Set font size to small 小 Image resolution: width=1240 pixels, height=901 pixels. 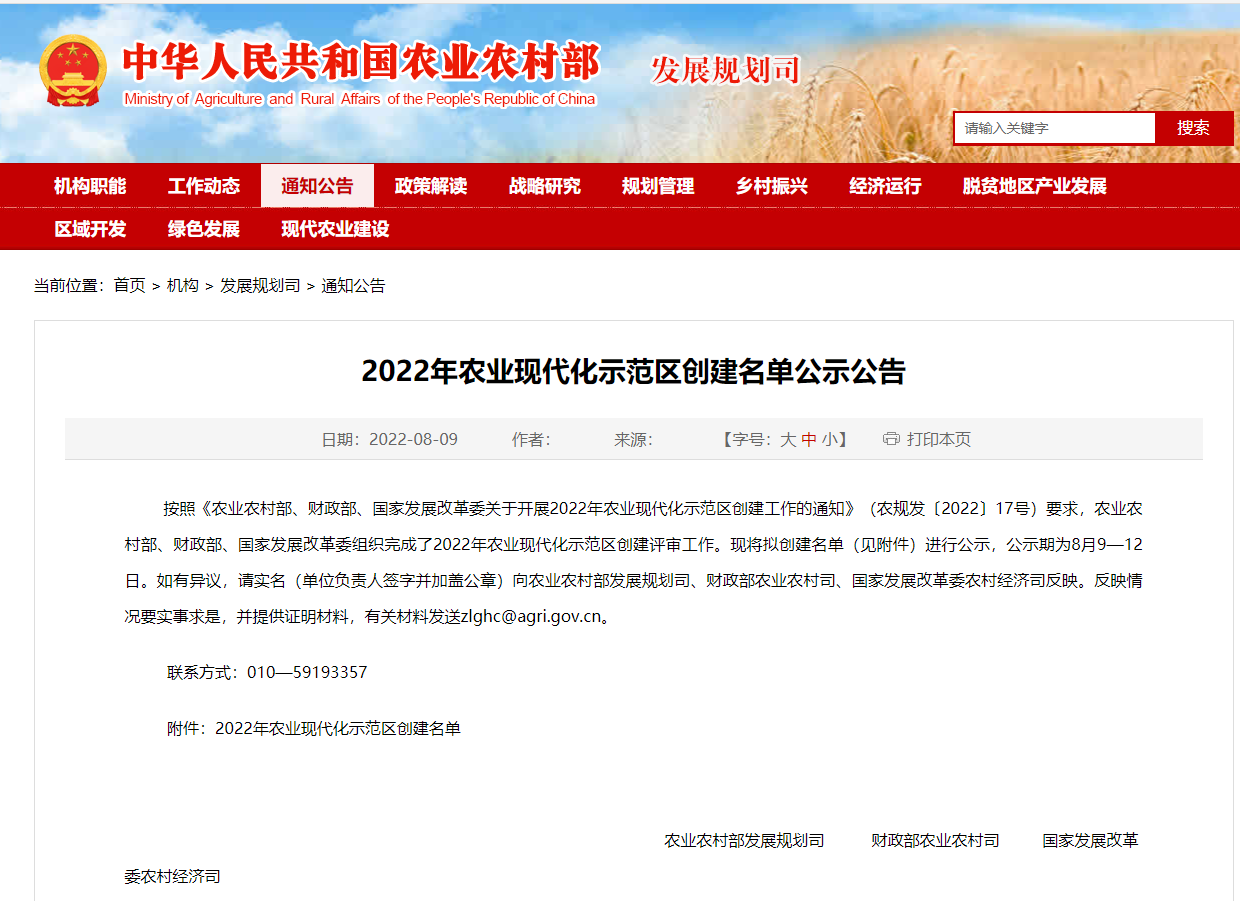pyautogui.click(x=830, y=439)
